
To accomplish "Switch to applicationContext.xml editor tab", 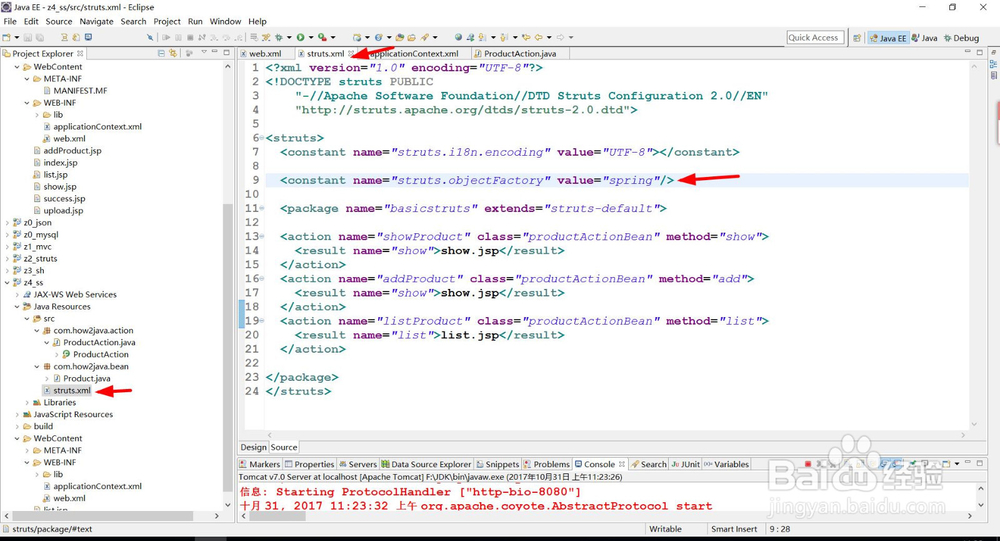I will pyautogui.click(x=415, y=54).
